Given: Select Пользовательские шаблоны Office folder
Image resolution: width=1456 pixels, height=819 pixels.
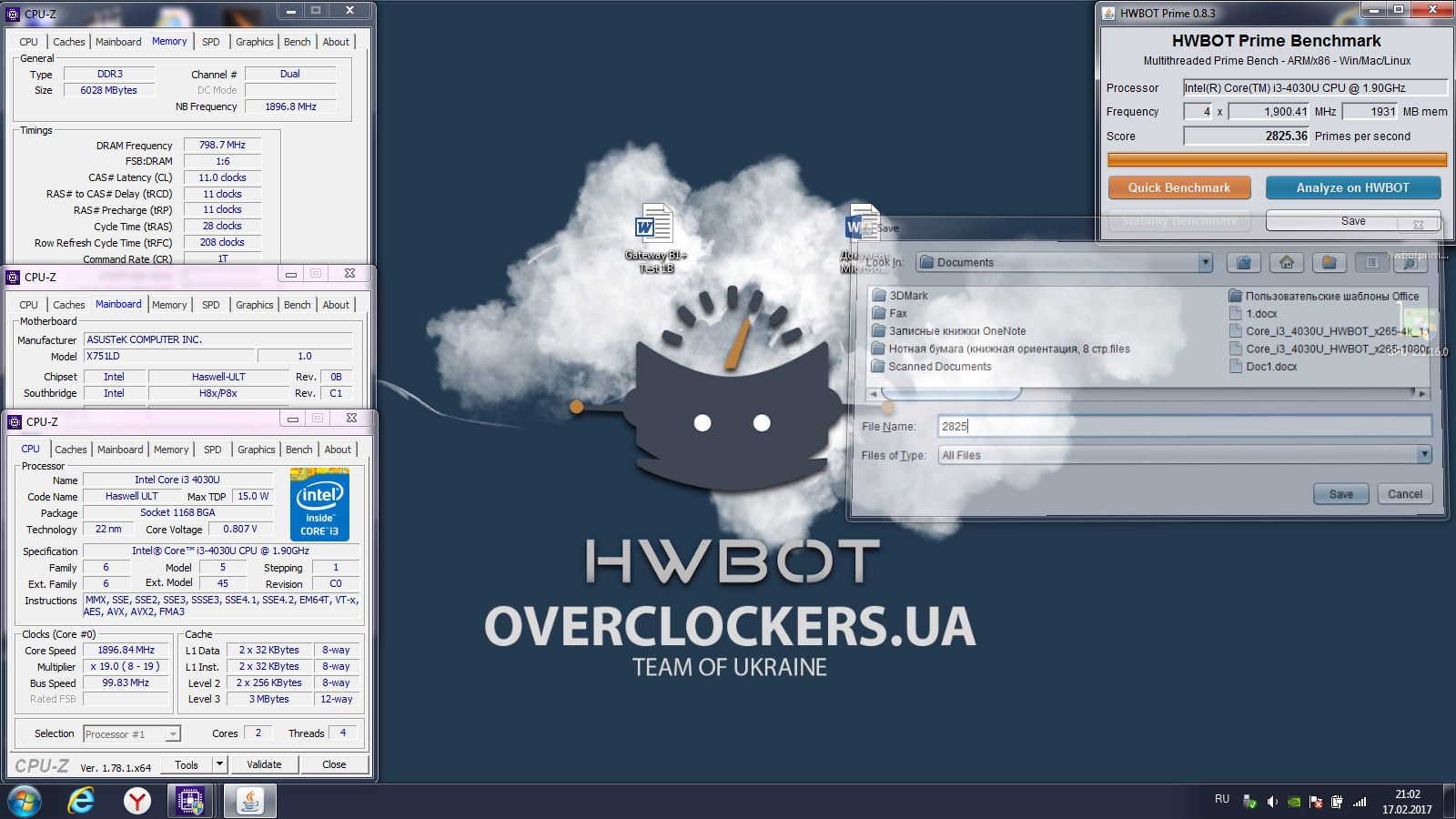Looking at the screenshot, I should point(1324,296).
